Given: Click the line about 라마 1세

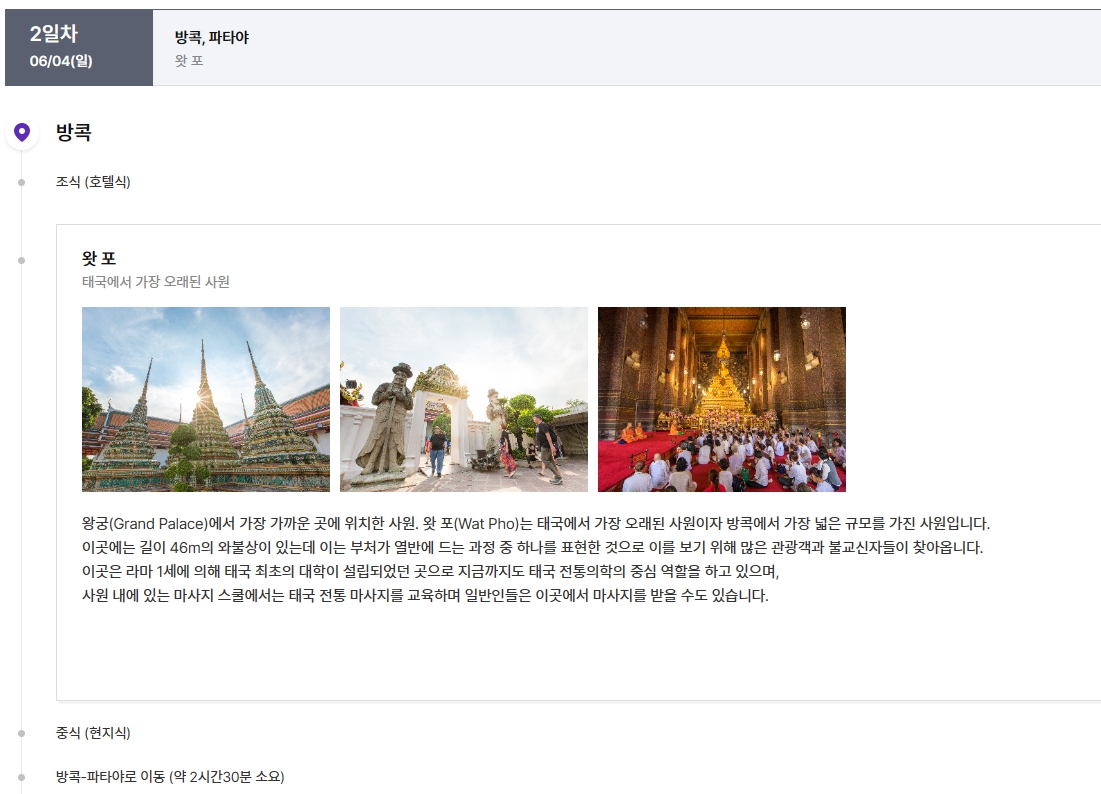Looking at the screenshot, I should click(x=430, y=571).
